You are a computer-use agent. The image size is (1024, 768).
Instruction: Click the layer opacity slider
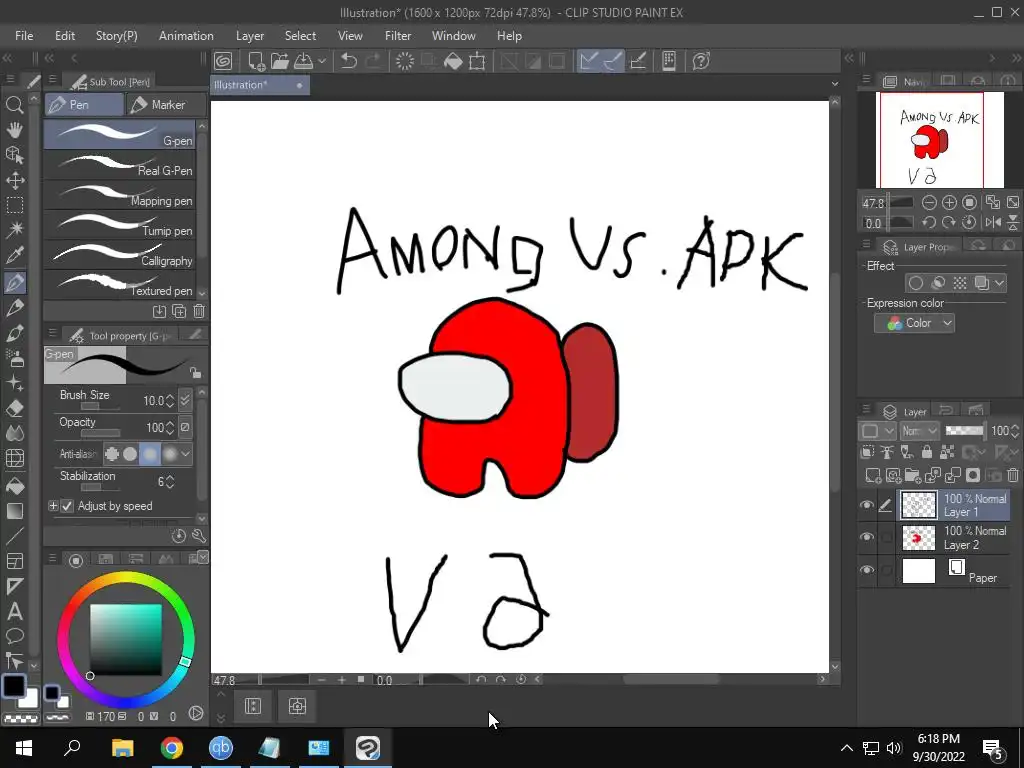click(x=965, y=430)
